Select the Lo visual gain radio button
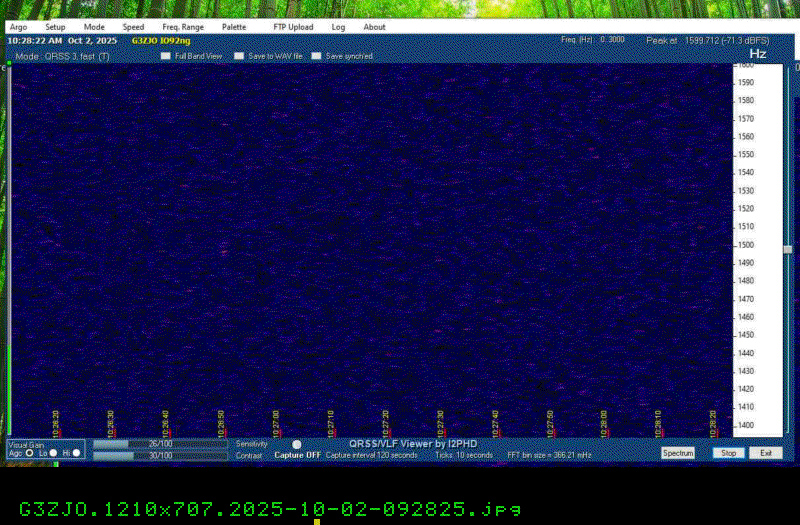800x525 pixels. (x=52, y=453)
